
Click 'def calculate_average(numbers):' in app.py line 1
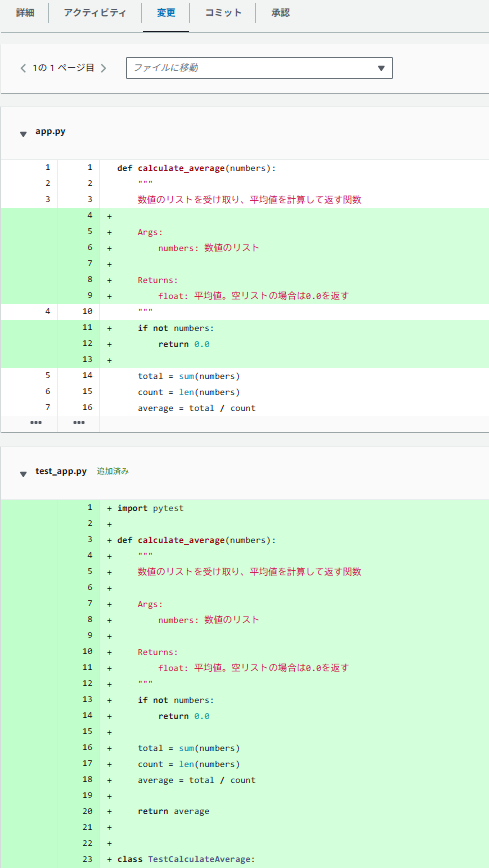(x=197, y=168)
